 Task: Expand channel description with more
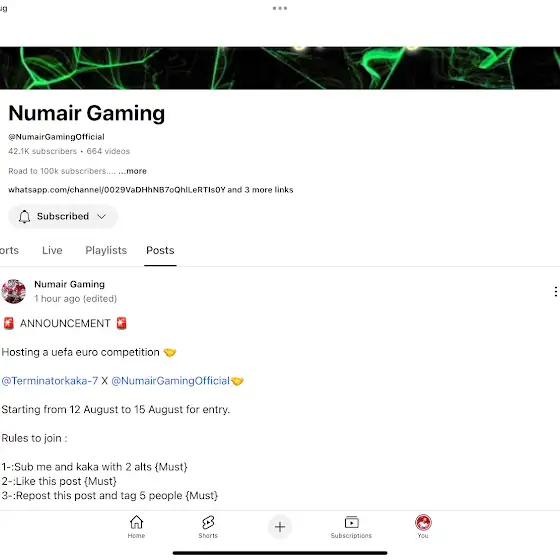132,171
